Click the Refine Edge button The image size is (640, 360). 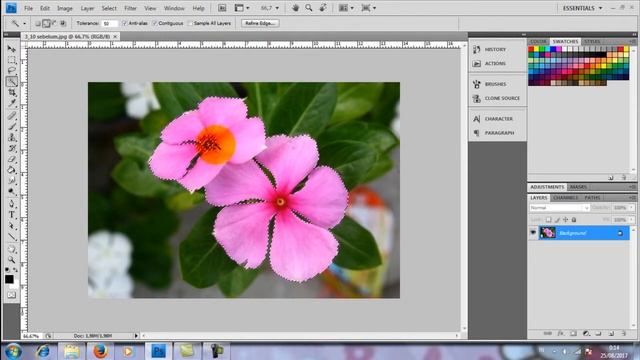(260, 23)
